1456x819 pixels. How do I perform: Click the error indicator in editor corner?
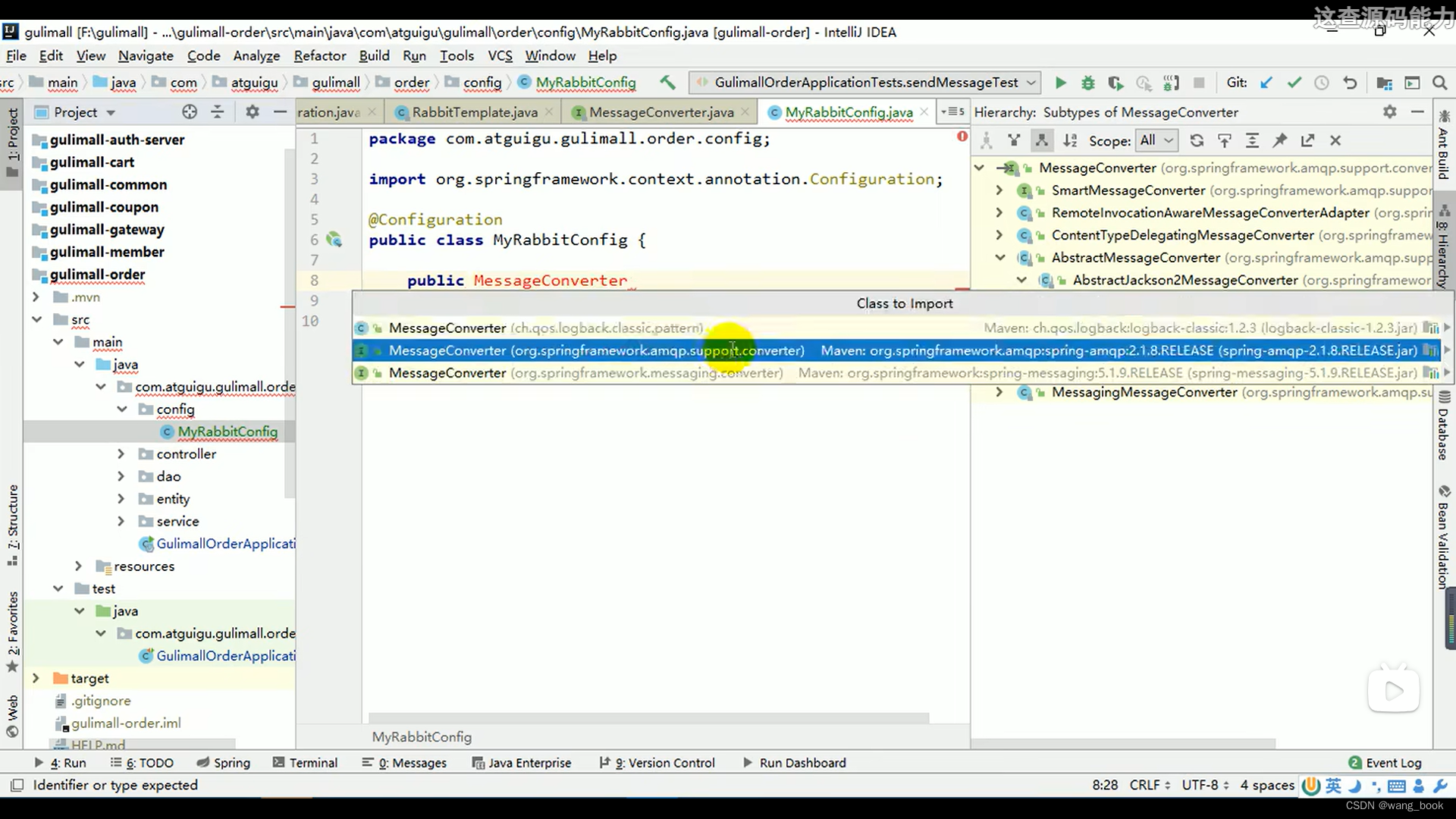point(962,136)
